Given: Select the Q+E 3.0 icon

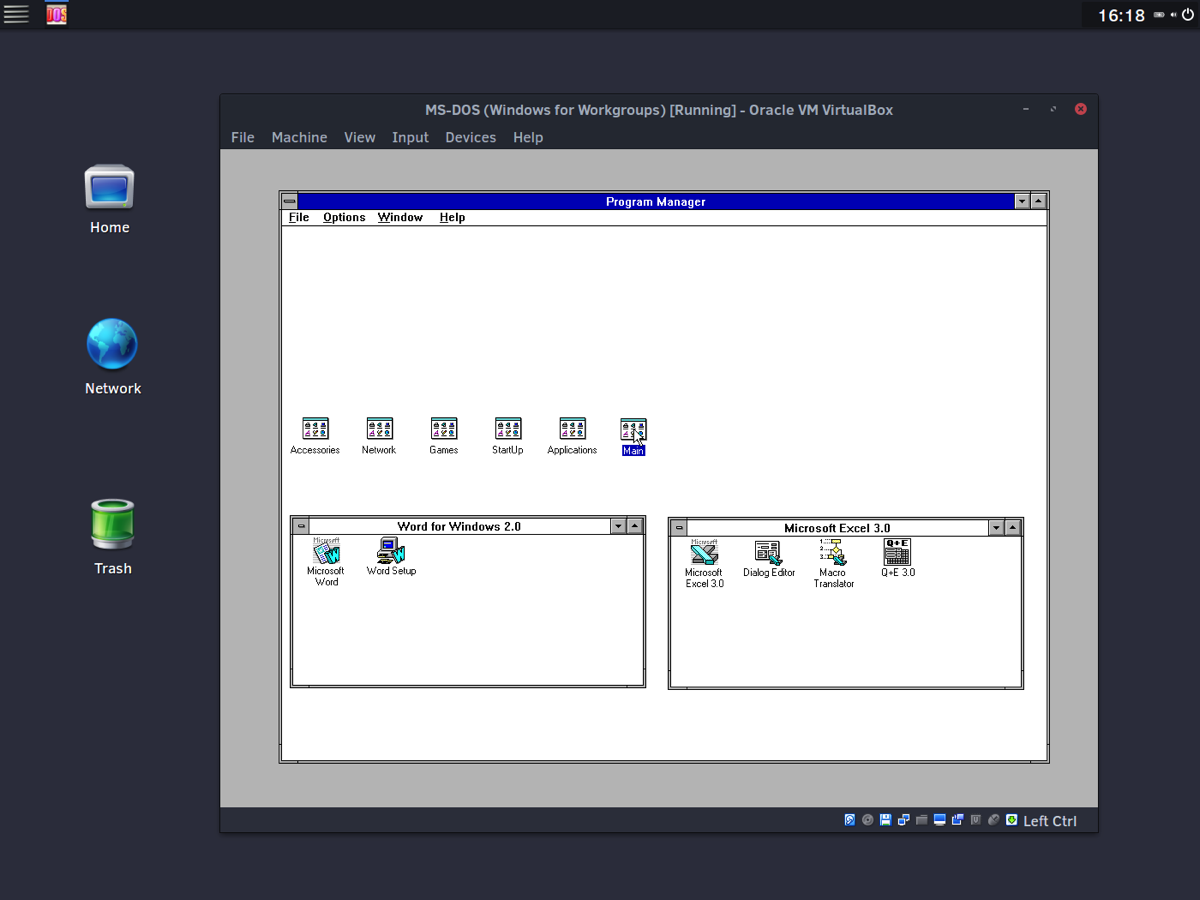Looking at the screenshot, I should [897, 559].
